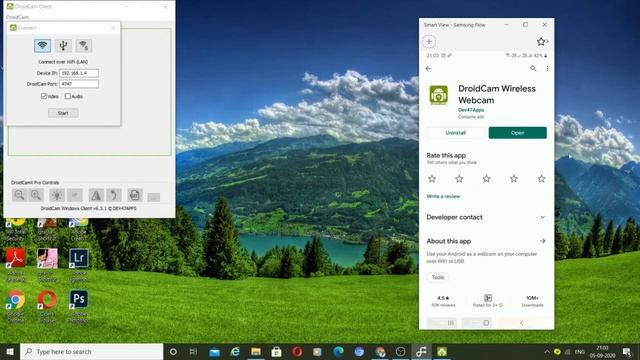Click the Write a review link
640x360 pixels.
[x=443, y=196]
